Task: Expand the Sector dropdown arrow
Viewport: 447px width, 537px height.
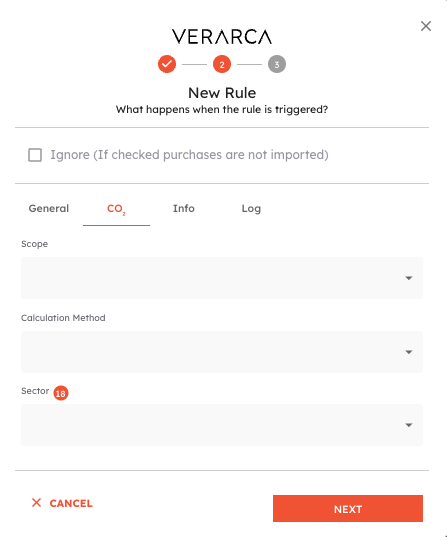Action: pyautogui.click(x=409, y=425)
